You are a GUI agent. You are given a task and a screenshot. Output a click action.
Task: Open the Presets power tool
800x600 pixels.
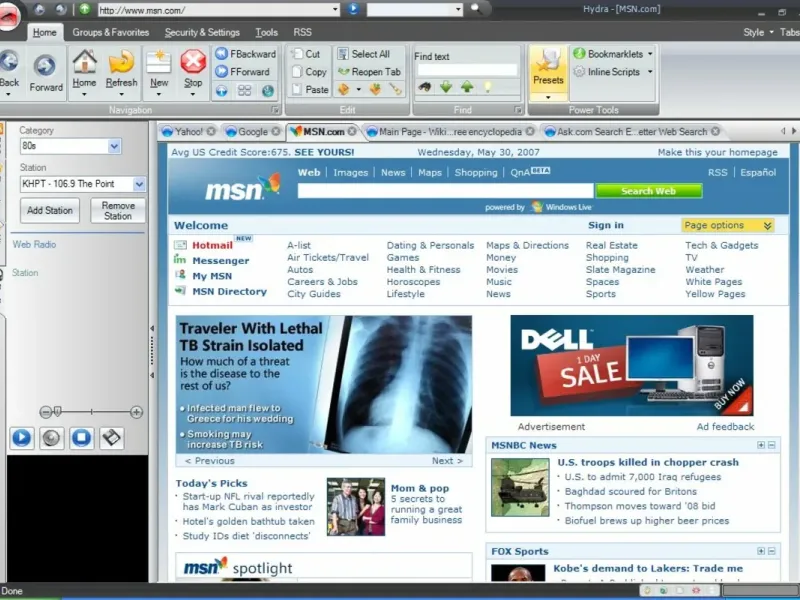(548, 72)
